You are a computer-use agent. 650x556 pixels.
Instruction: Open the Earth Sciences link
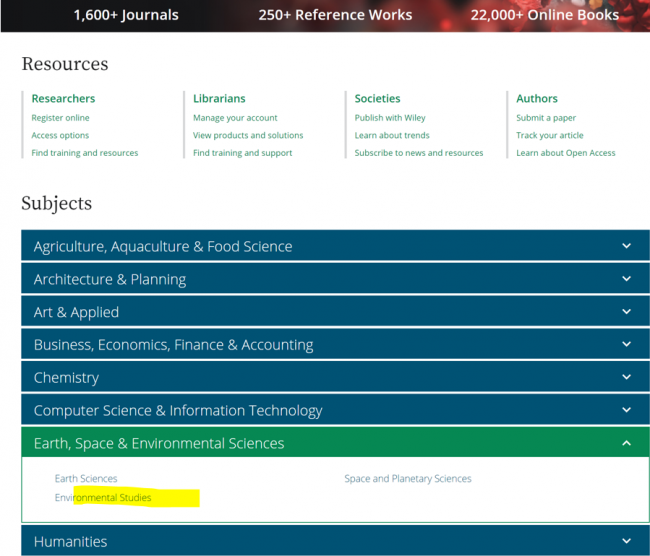coord(86,479)
